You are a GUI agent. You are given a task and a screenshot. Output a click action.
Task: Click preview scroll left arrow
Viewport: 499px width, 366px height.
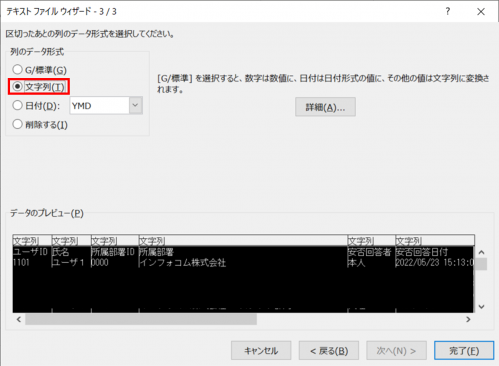tap(19, 319)
